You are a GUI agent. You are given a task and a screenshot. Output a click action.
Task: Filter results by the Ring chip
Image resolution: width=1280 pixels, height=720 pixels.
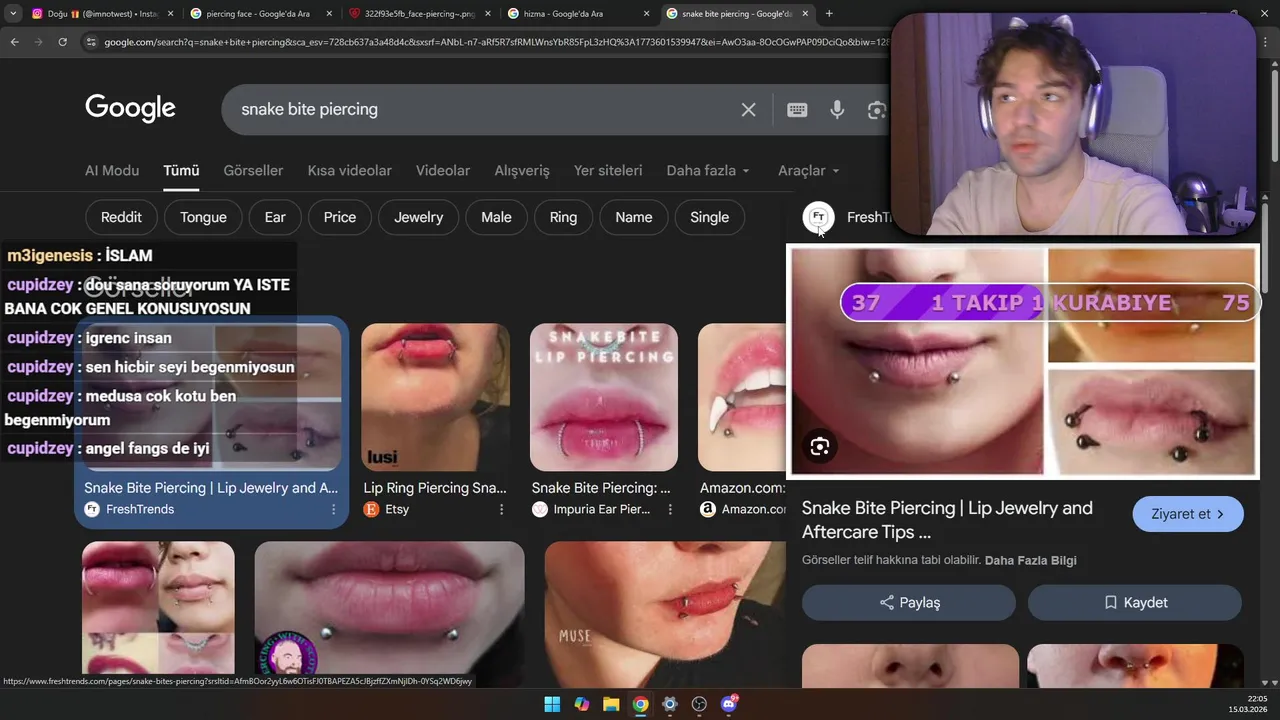[x=563, y=217]
